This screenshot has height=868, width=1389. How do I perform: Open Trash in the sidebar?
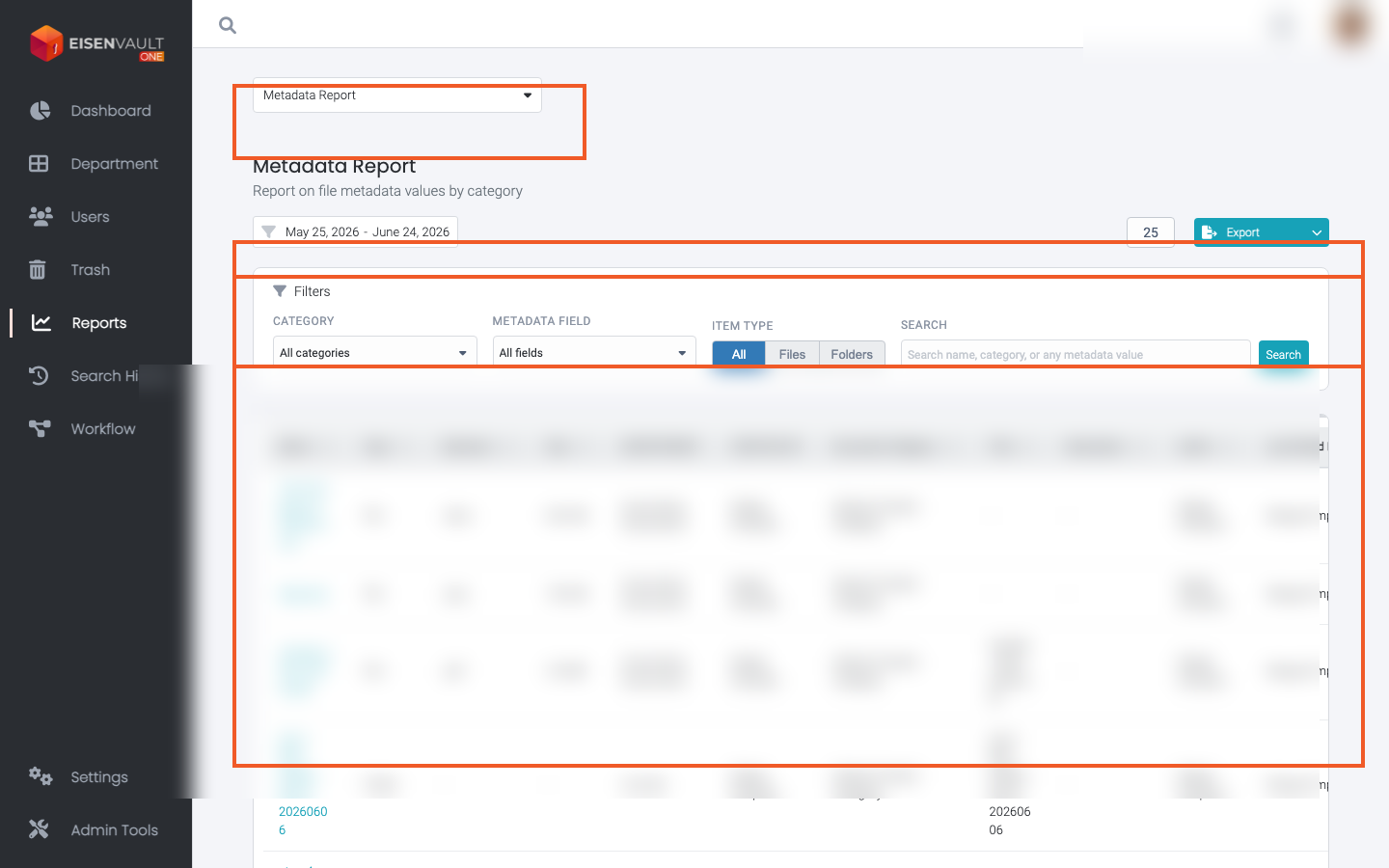[90, 270]
